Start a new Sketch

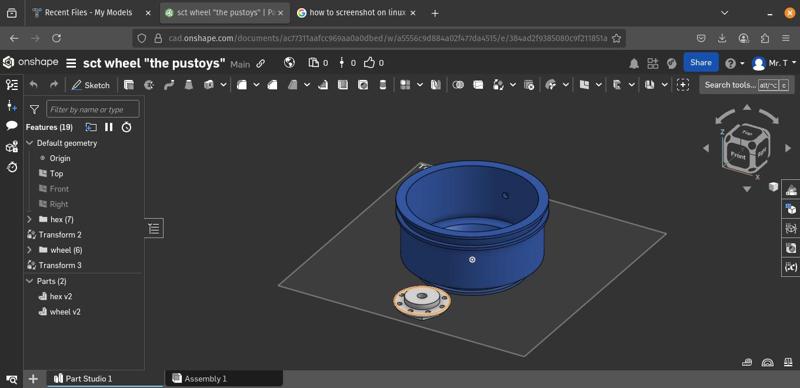pyautogui.click(x=91, y=85)
